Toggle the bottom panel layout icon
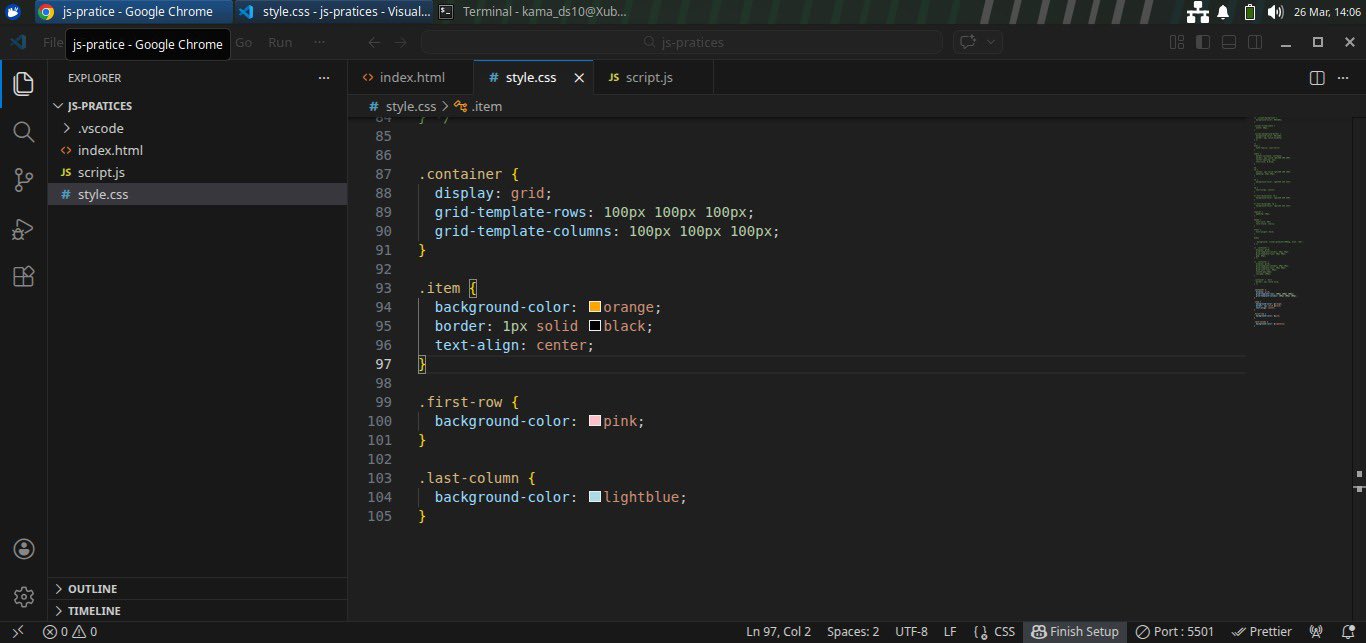 pyautogui.click(x=1229, y=42)
